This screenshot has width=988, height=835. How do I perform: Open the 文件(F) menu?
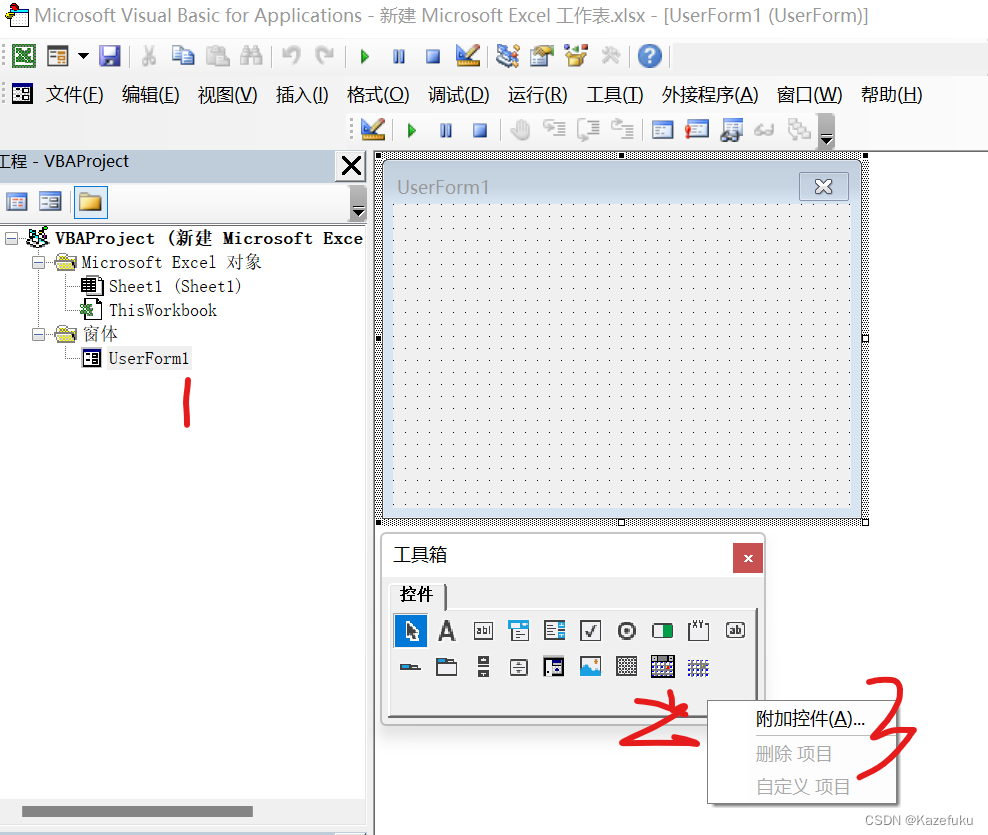pos(74,95)
